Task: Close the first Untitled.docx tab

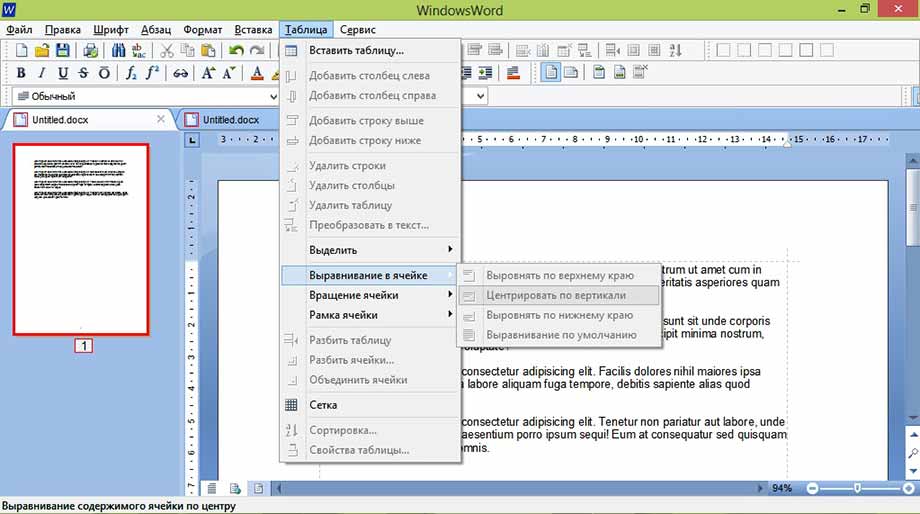Action: click(x=161, y=119)
